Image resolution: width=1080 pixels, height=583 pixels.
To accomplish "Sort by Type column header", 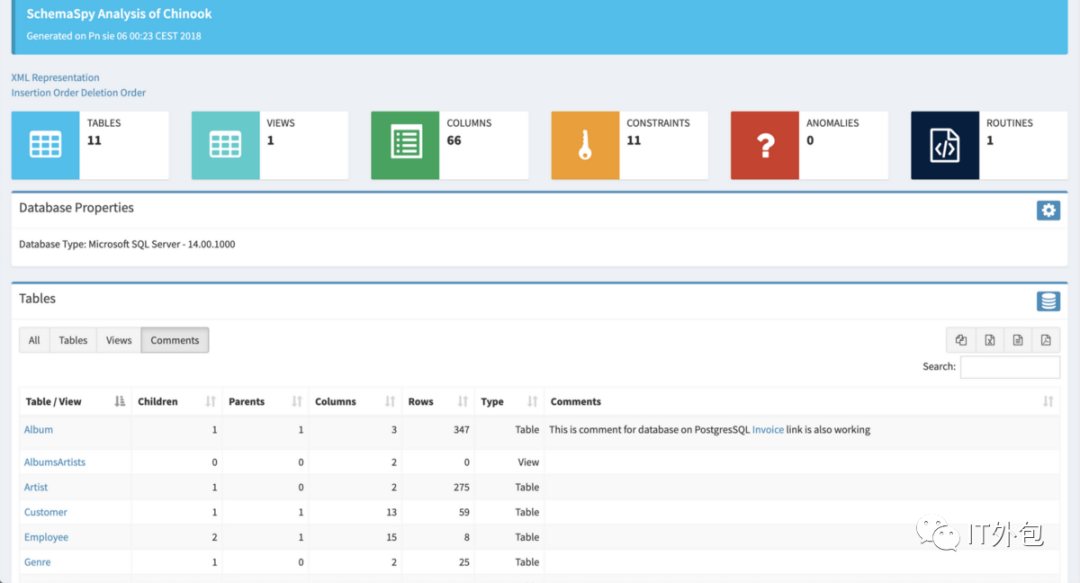I will coord(509,402).
